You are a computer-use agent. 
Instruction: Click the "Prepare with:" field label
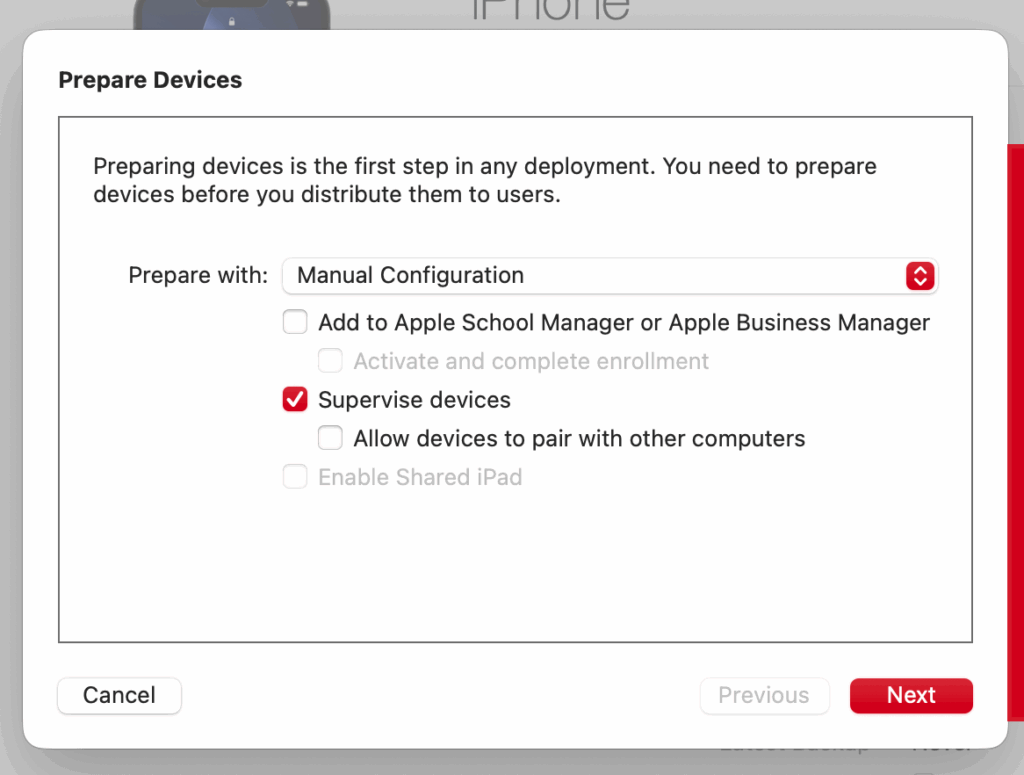[198, 276]
